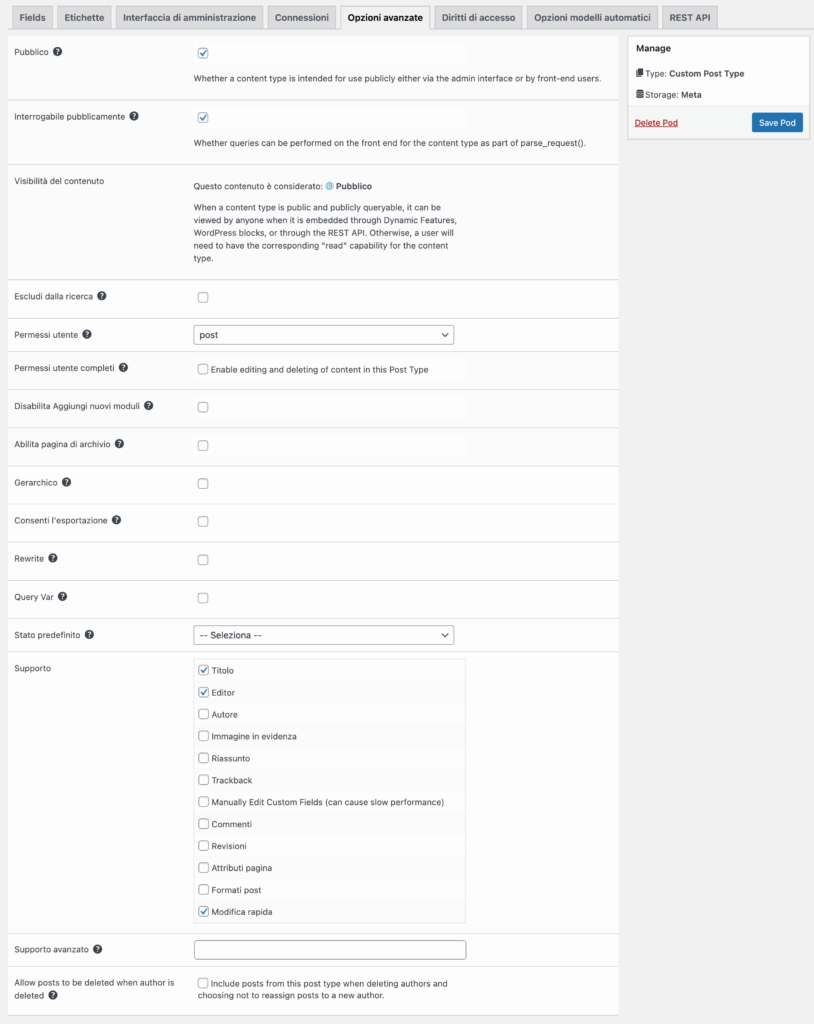Click the Delete Pod link

[x=656, y=123]
